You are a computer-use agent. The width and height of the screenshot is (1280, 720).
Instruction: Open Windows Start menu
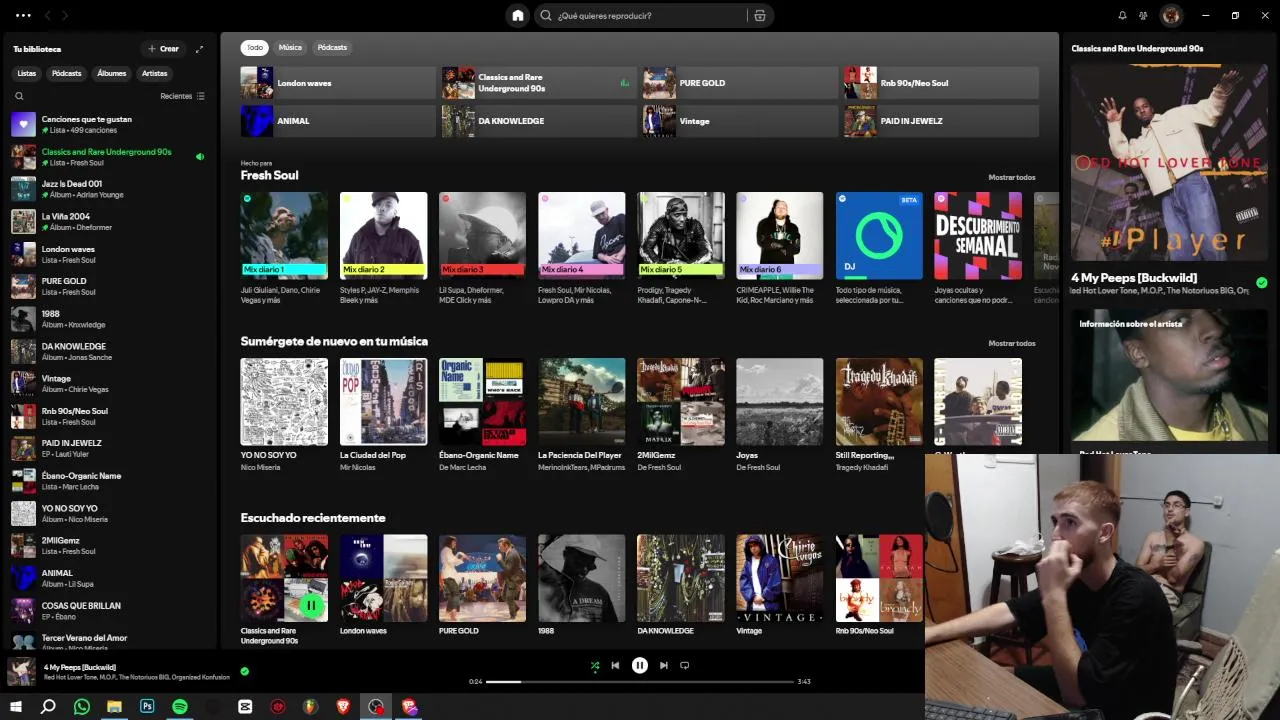[x=16, y=707]
